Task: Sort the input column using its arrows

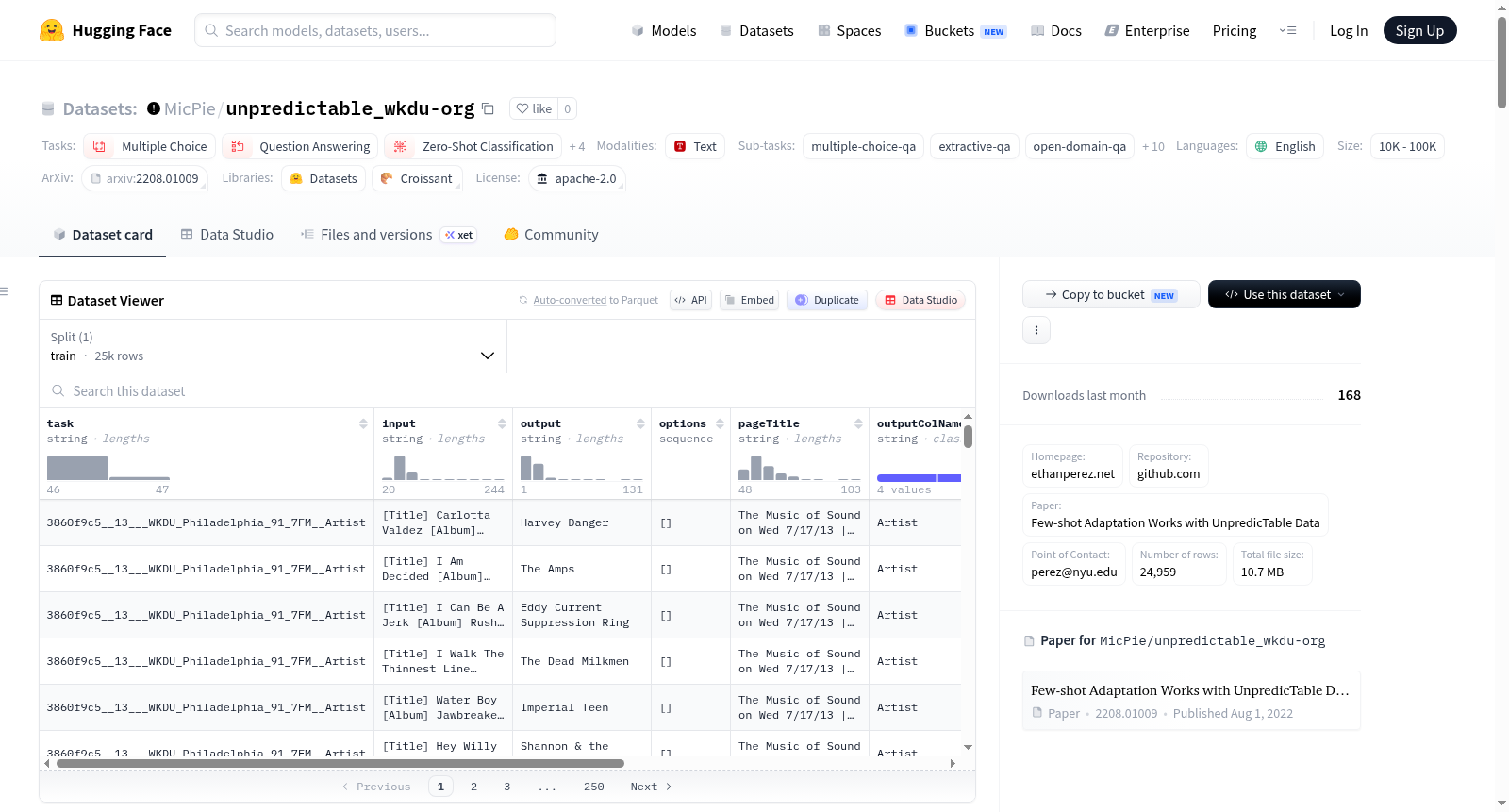Action: click(502, 423)
